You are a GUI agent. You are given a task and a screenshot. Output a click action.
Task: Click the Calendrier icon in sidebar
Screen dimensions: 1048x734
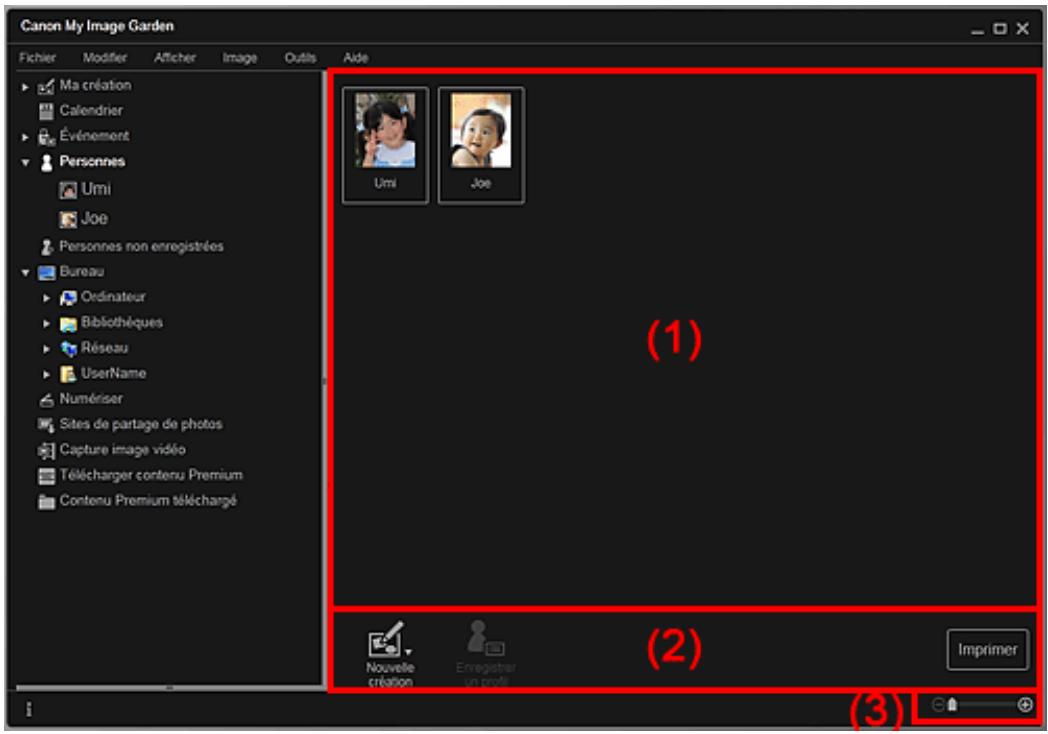pos(46,111)
